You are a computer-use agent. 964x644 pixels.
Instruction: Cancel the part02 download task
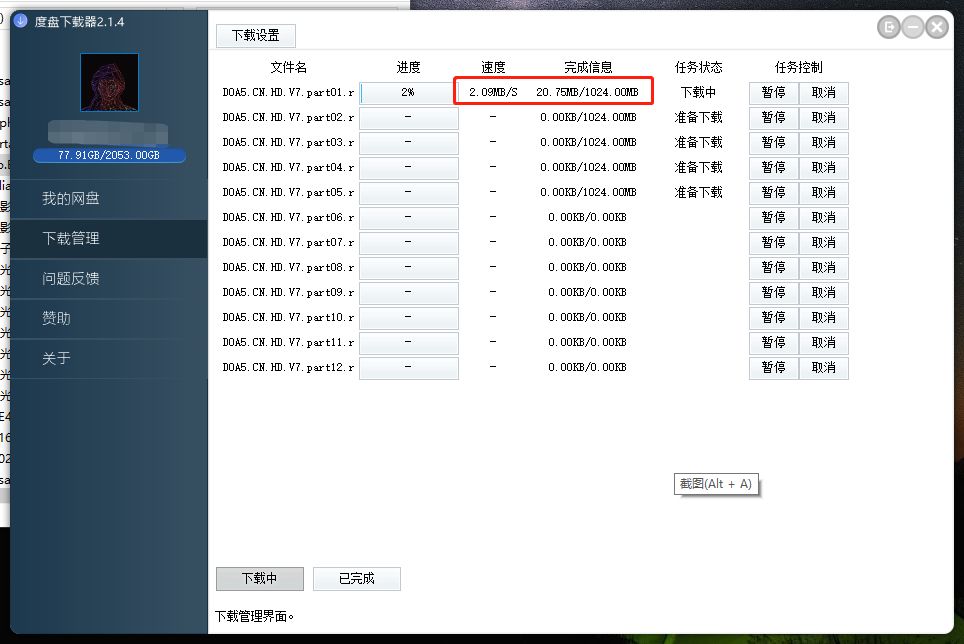(x=824, y=117)
